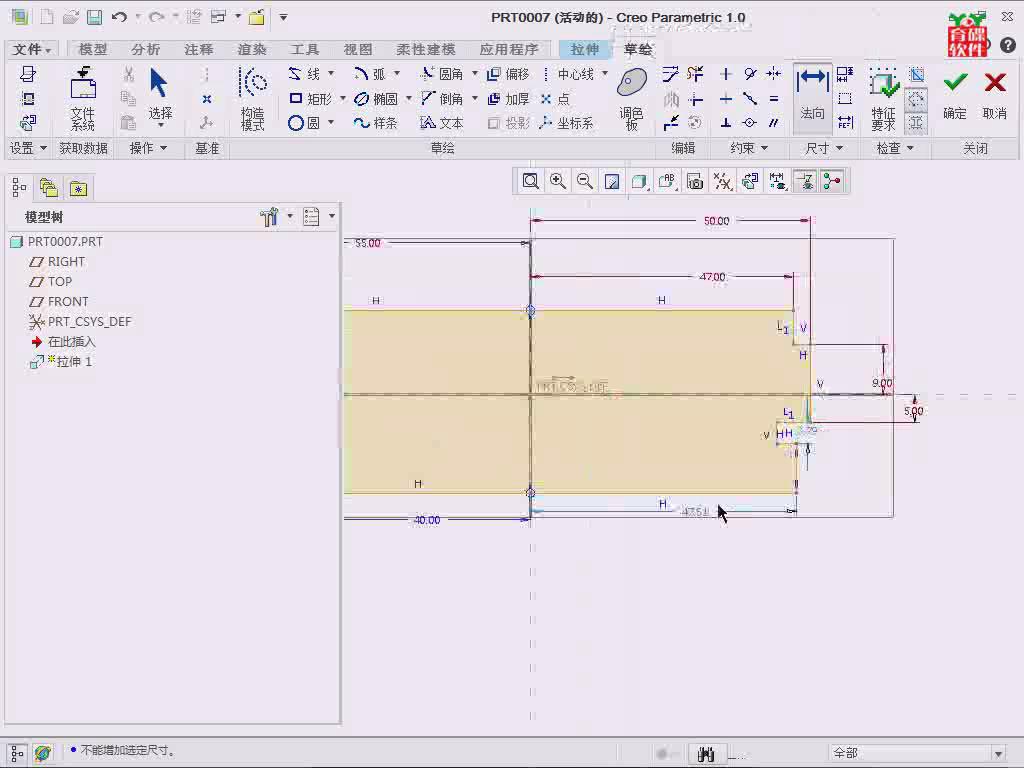Click the 特征要求 button
Image resolution: width=1024 pixels, height=768 pixels.
(x=883, y=98)
